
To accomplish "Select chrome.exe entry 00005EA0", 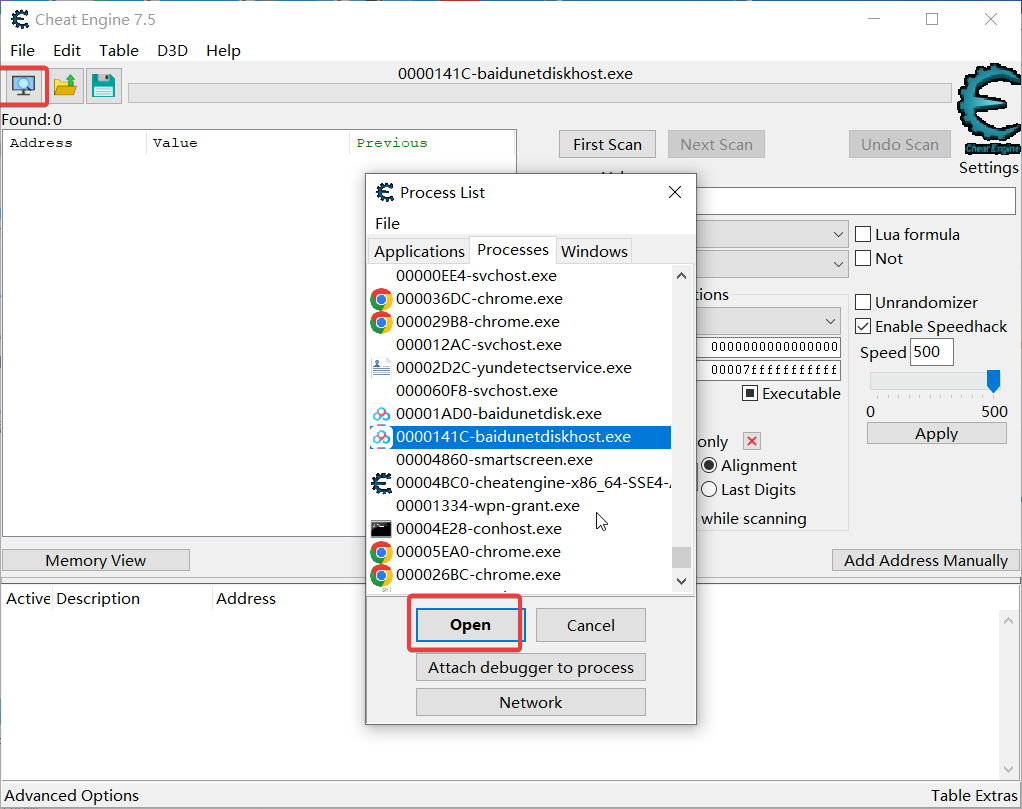I will click(x=520, y=552).
